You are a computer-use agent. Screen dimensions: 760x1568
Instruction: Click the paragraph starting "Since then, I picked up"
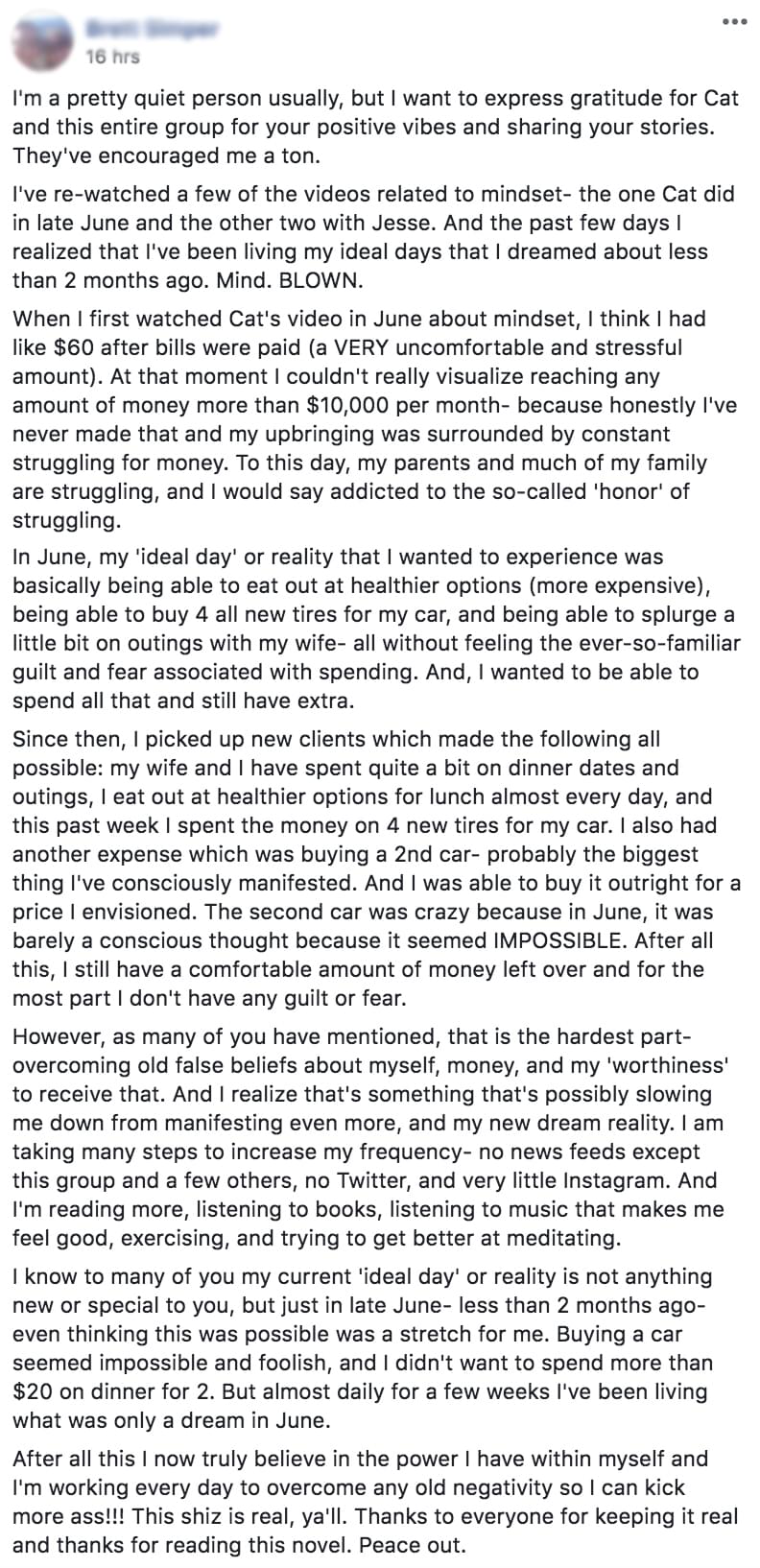[x=374, y=868]
